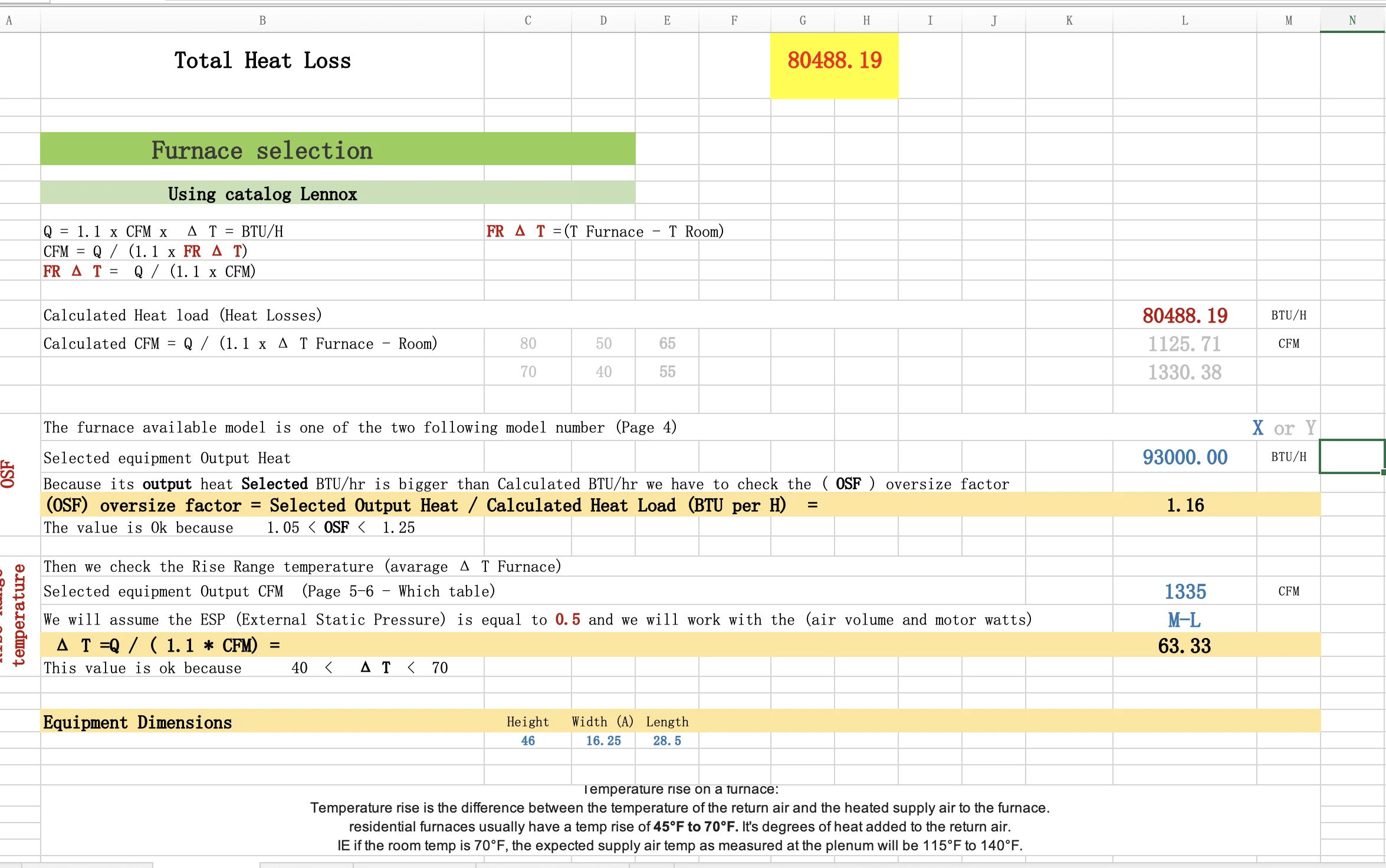Click 'Calculated Heat load (Heat Losses)' label
This screenshot has width=1386, height=868.
[x=183, y=315]
